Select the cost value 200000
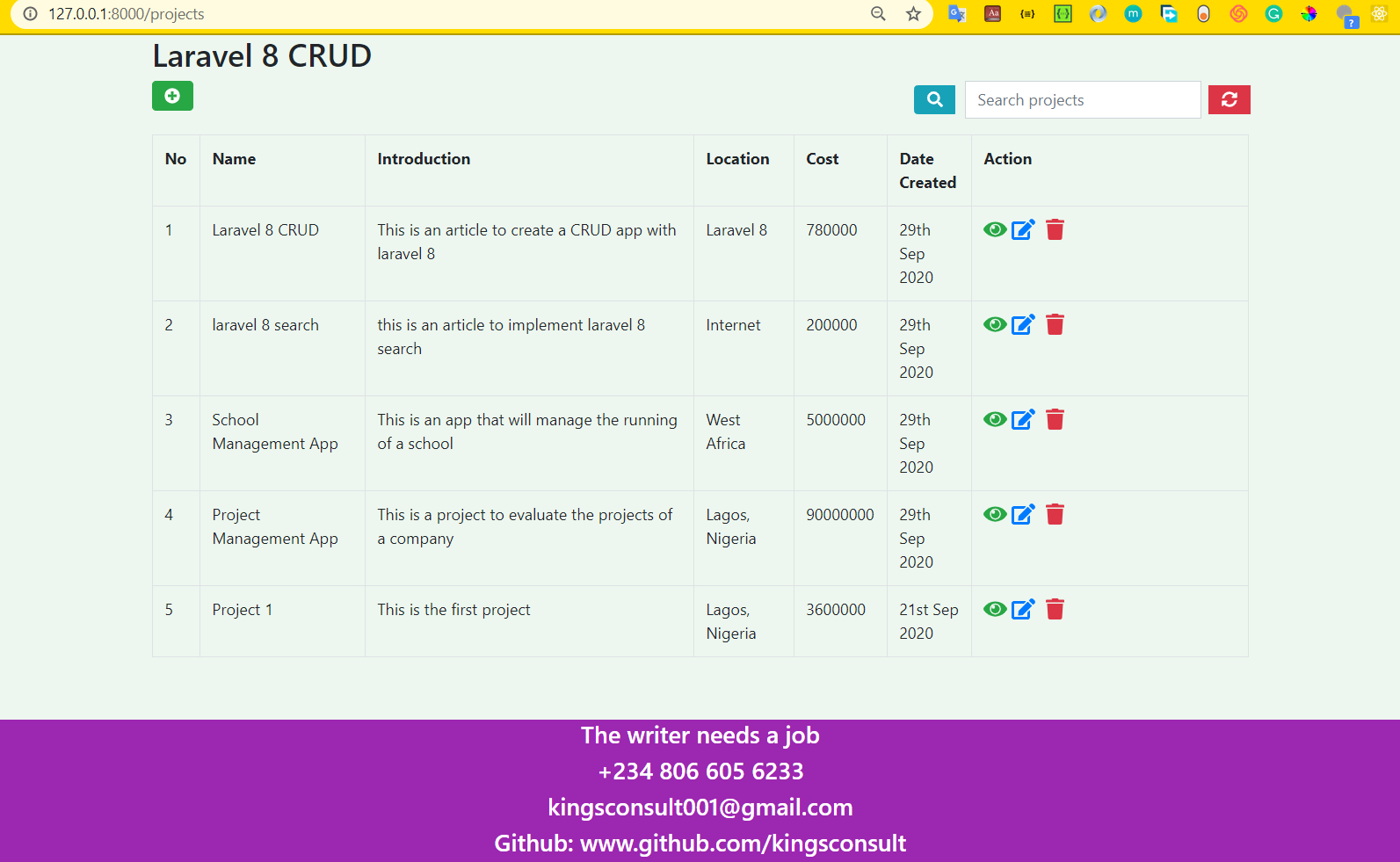This screenshot has height=862, width=1400. pos(831,325)
